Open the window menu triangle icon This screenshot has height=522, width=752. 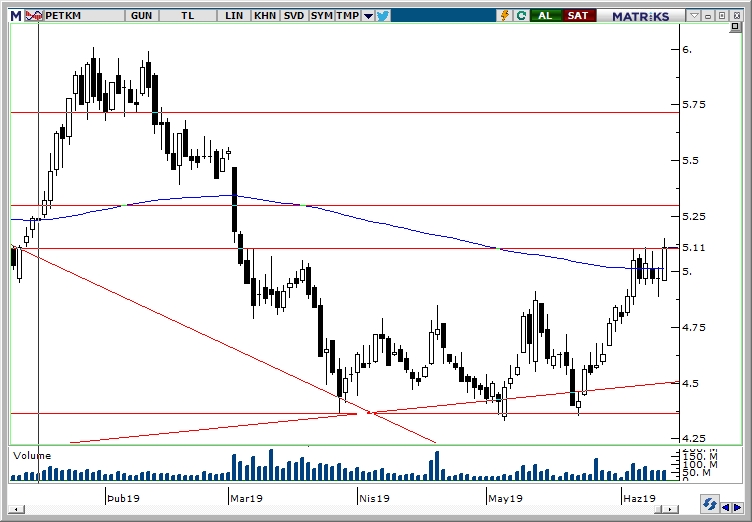[x=694, y=16]
